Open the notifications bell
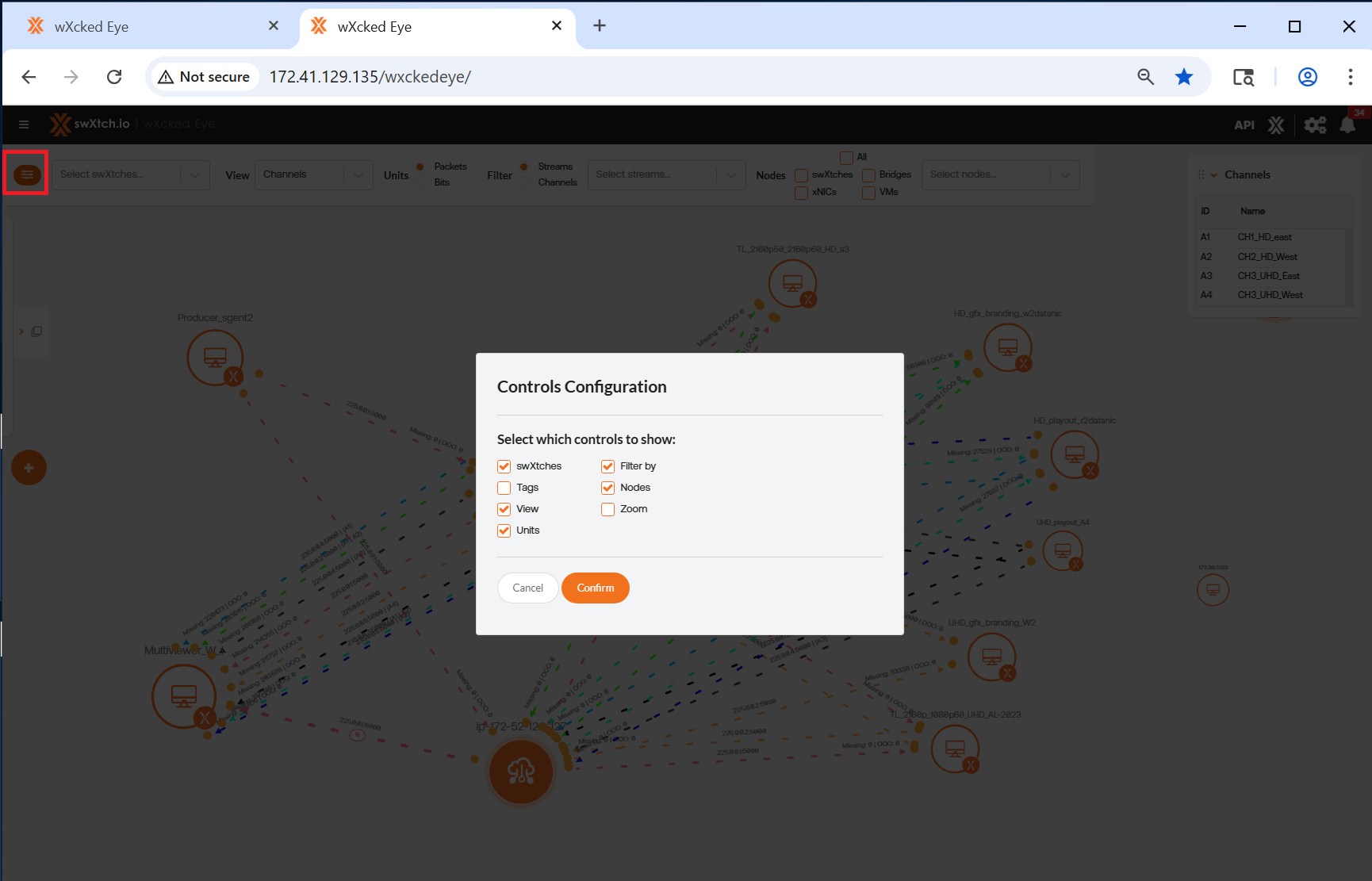 [x=1347, y=125]
